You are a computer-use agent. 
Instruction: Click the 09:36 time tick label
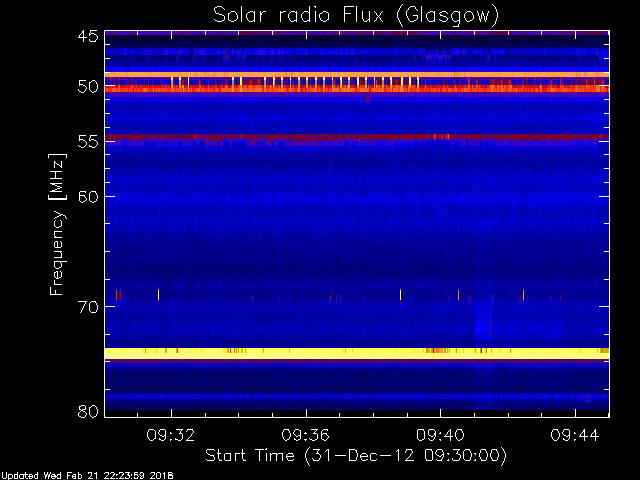pos(305,435)
